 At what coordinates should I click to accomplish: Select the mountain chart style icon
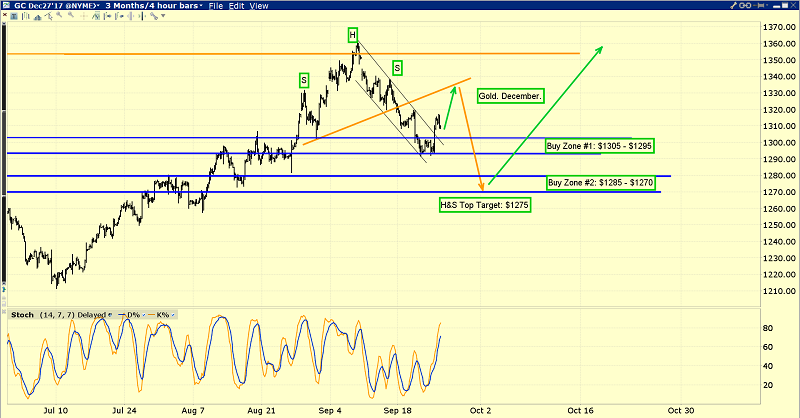point(37,17)
